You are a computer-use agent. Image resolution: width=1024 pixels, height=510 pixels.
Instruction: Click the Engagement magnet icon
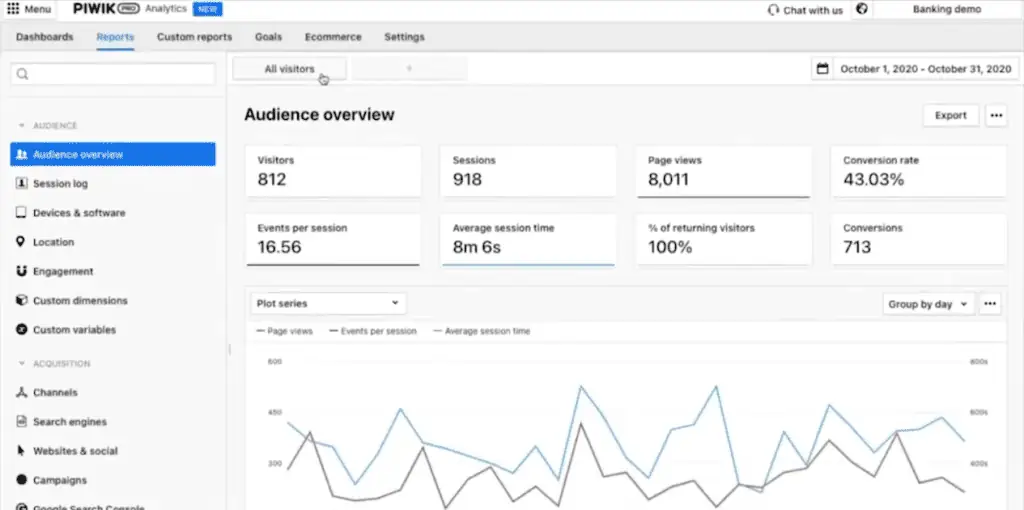point(22,271)
